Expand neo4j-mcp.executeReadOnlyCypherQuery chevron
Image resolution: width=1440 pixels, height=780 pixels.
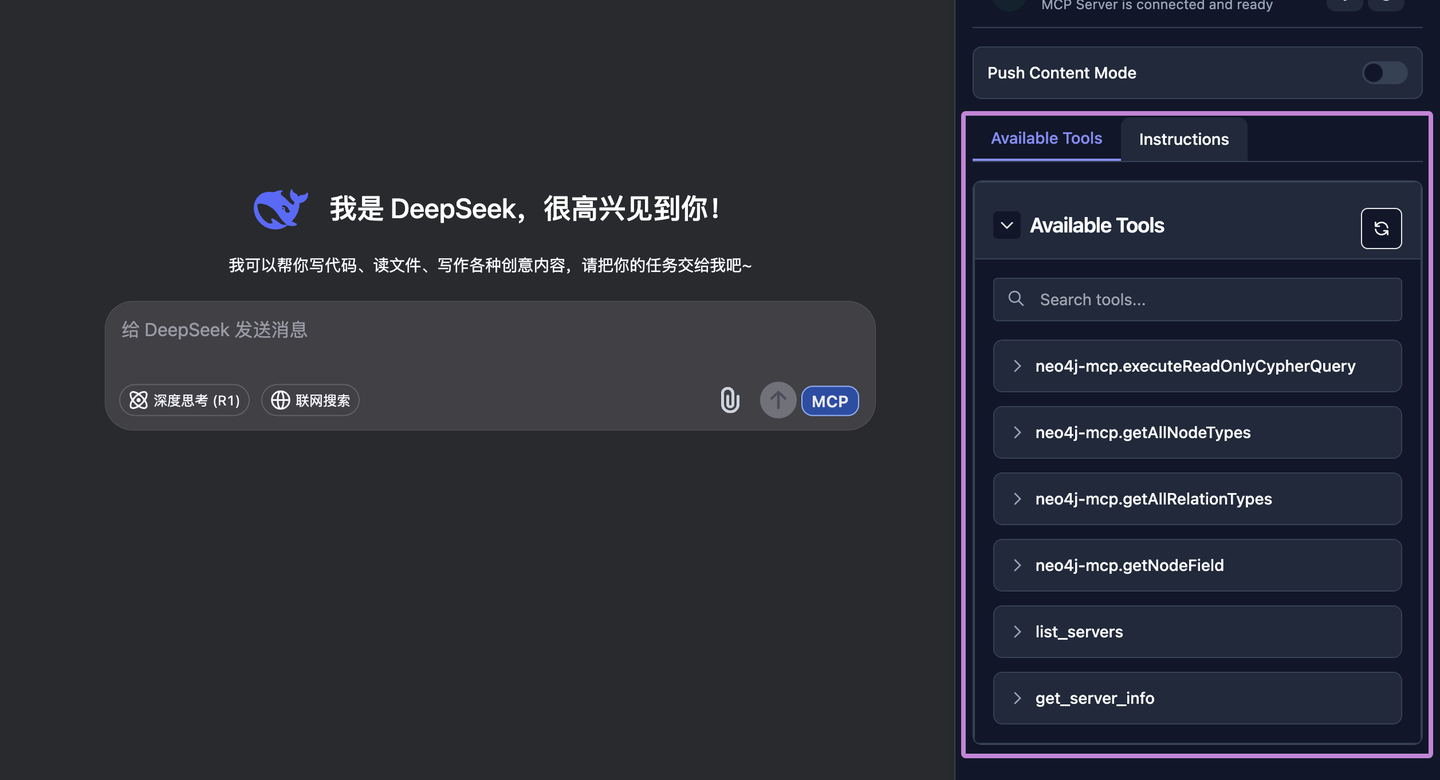(x=1017, y=366)
